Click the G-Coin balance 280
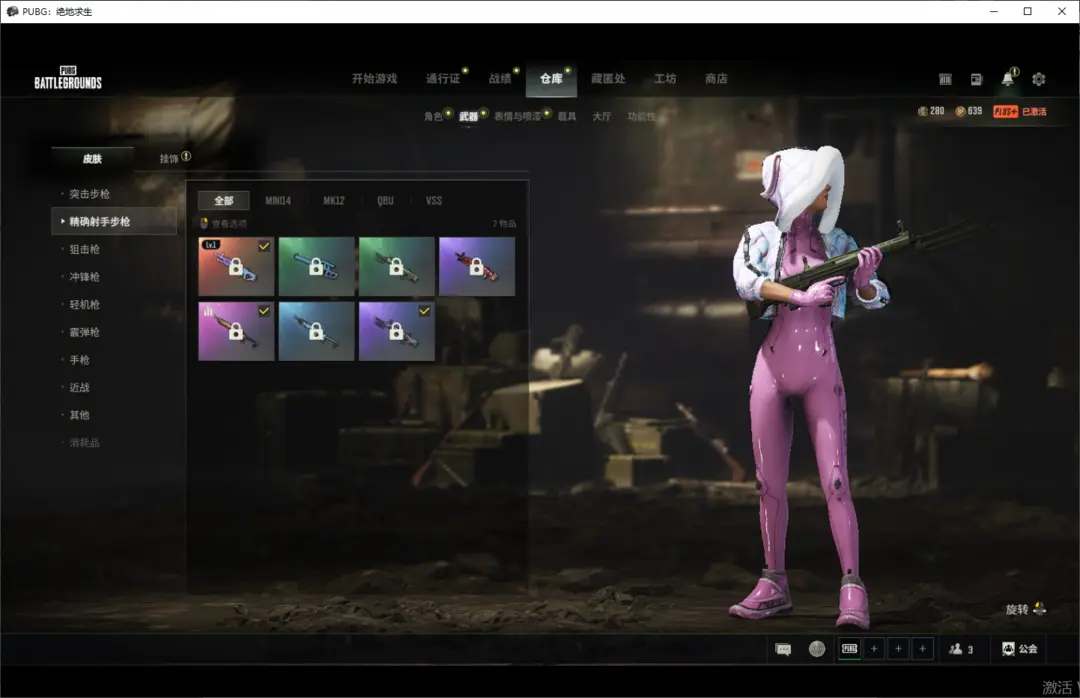 pos(931,111)
